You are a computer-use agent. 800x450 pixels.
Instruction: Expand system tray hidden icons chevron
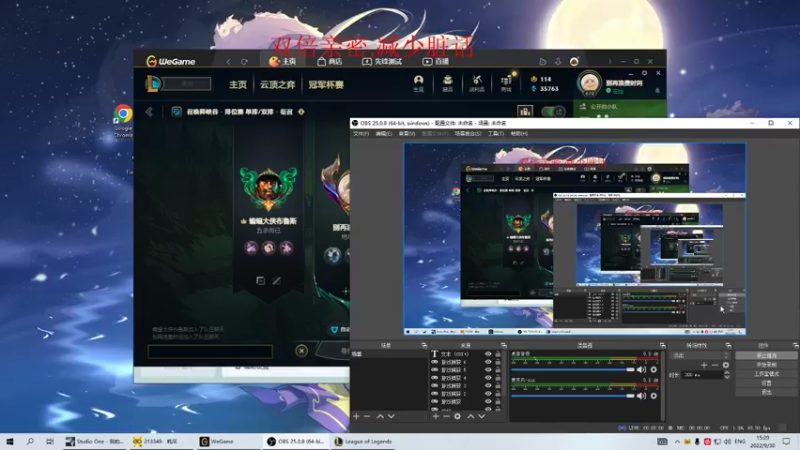click(677, 441)
